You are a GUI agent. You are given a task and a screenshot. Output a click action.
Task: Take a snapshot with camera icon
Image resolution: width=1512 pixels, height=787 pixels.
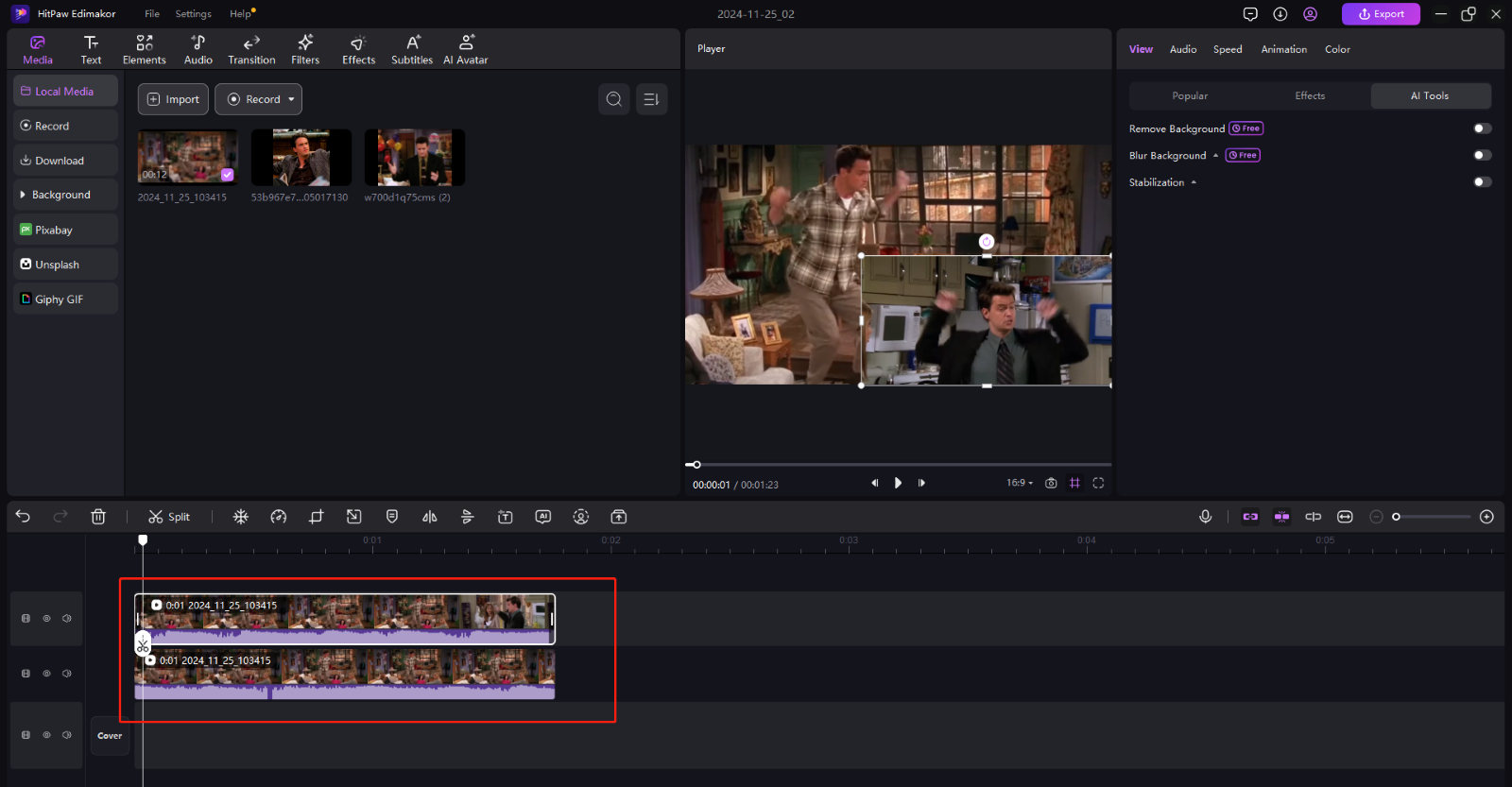coord(1051,483)
